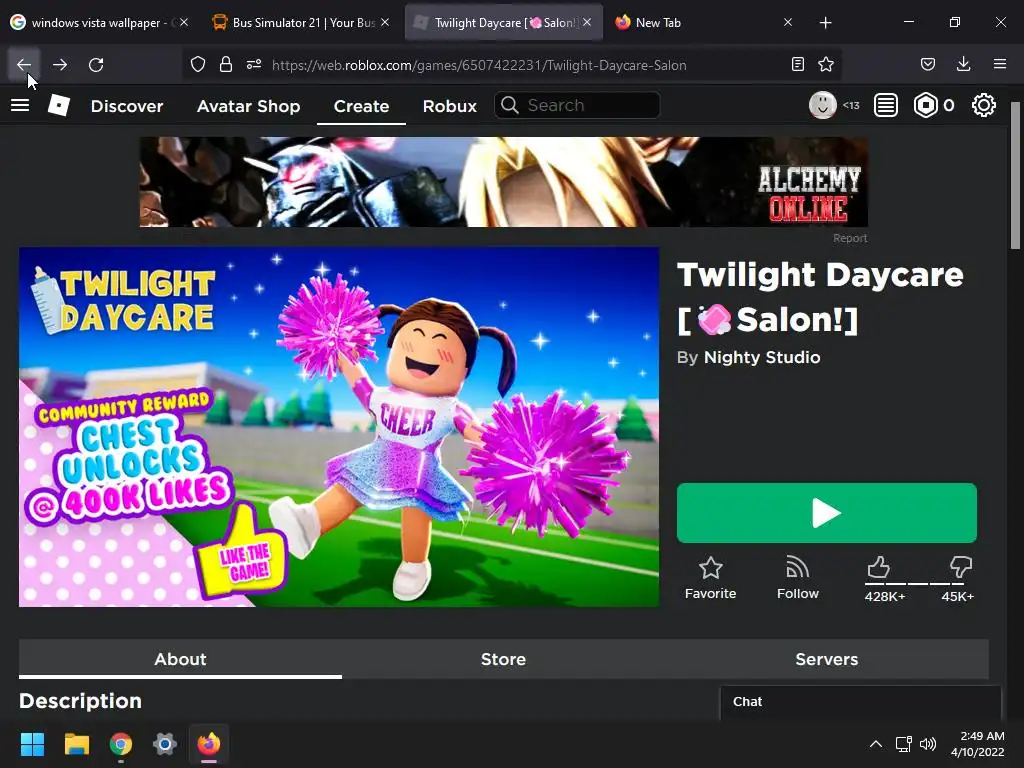This screenshot has height=768, width=1024.
Task: Dislike the game with thumbs down
Action: point(961,567)
